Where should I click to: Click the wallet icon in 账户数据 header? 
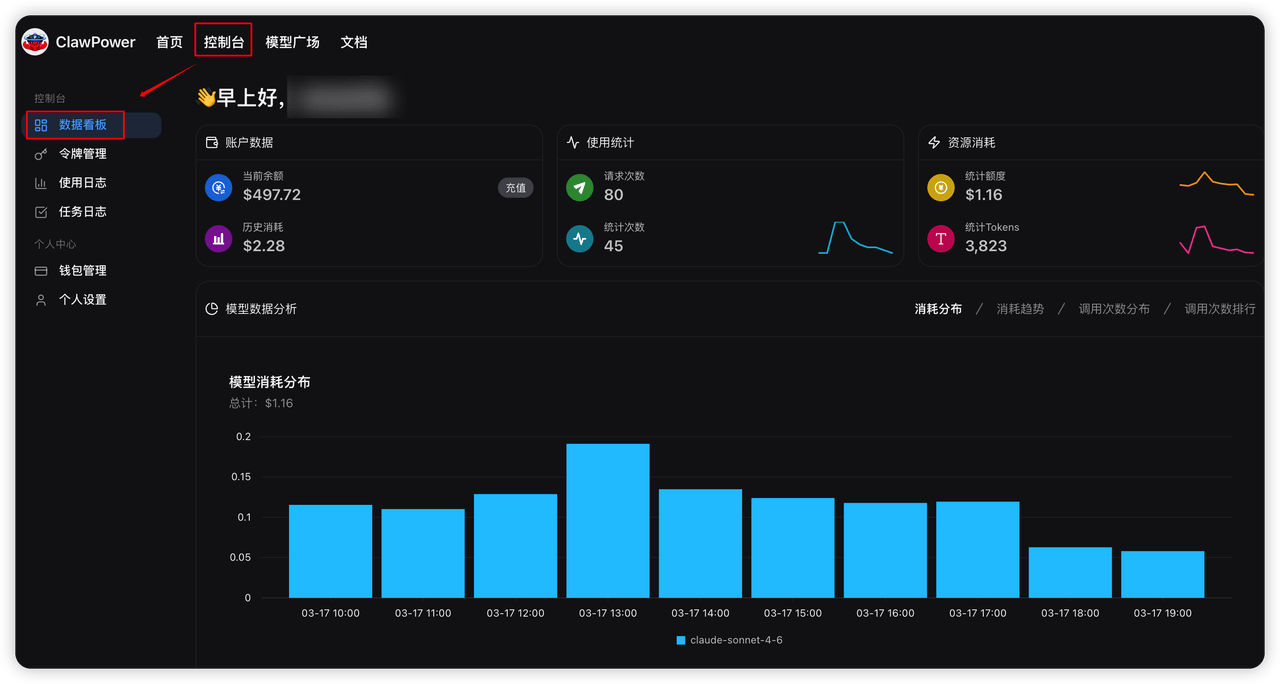pos(212,143)
